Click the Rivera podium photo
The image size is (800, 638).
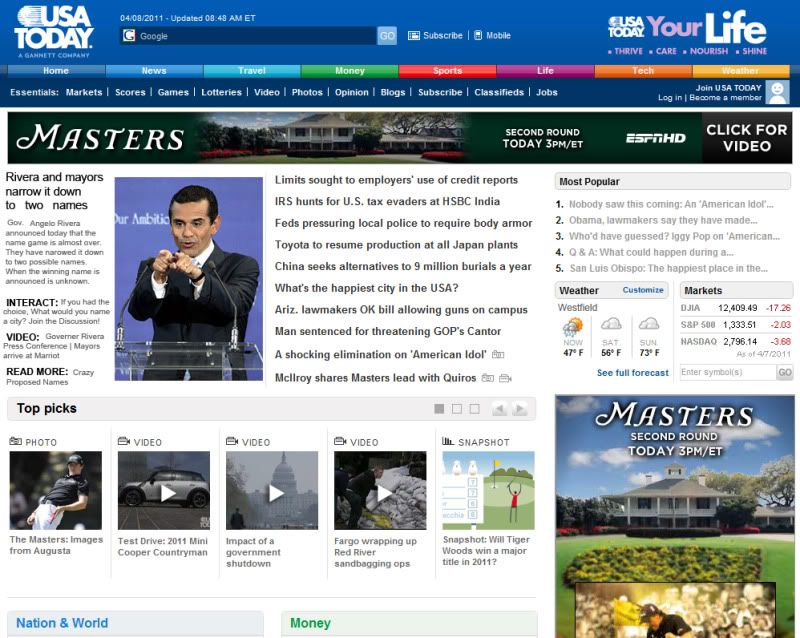click(189, 279)
